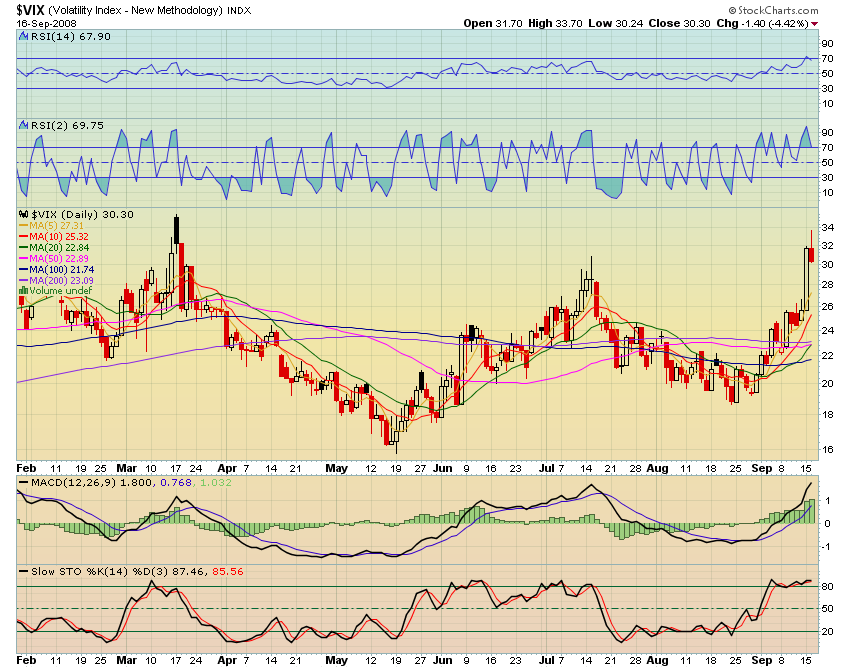Screen dimensions: 850x668
Task: Click the tall black candlestick at March peak
Action: 177,231
